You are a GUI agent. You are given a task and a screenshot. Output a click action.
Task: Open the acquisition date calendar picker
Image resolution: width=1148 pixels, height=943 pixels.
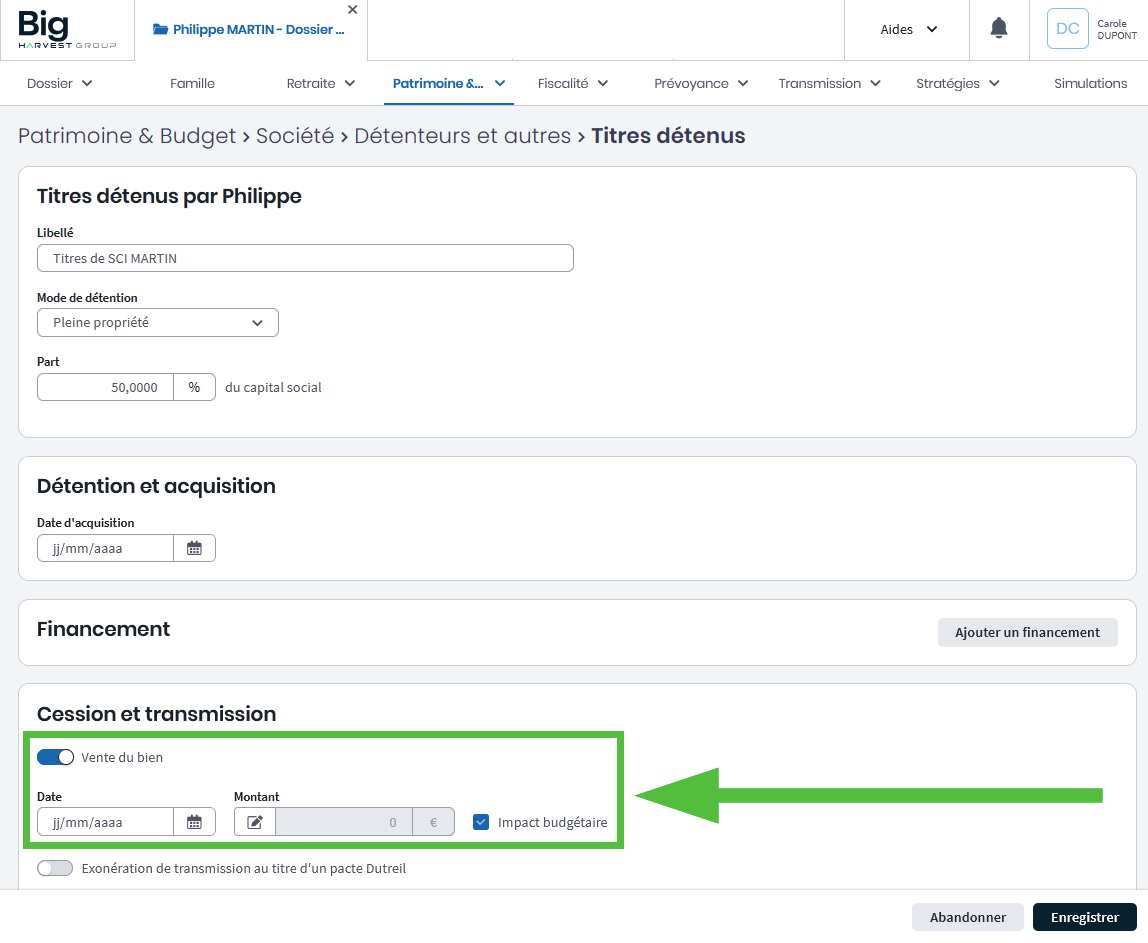(194, 548)
